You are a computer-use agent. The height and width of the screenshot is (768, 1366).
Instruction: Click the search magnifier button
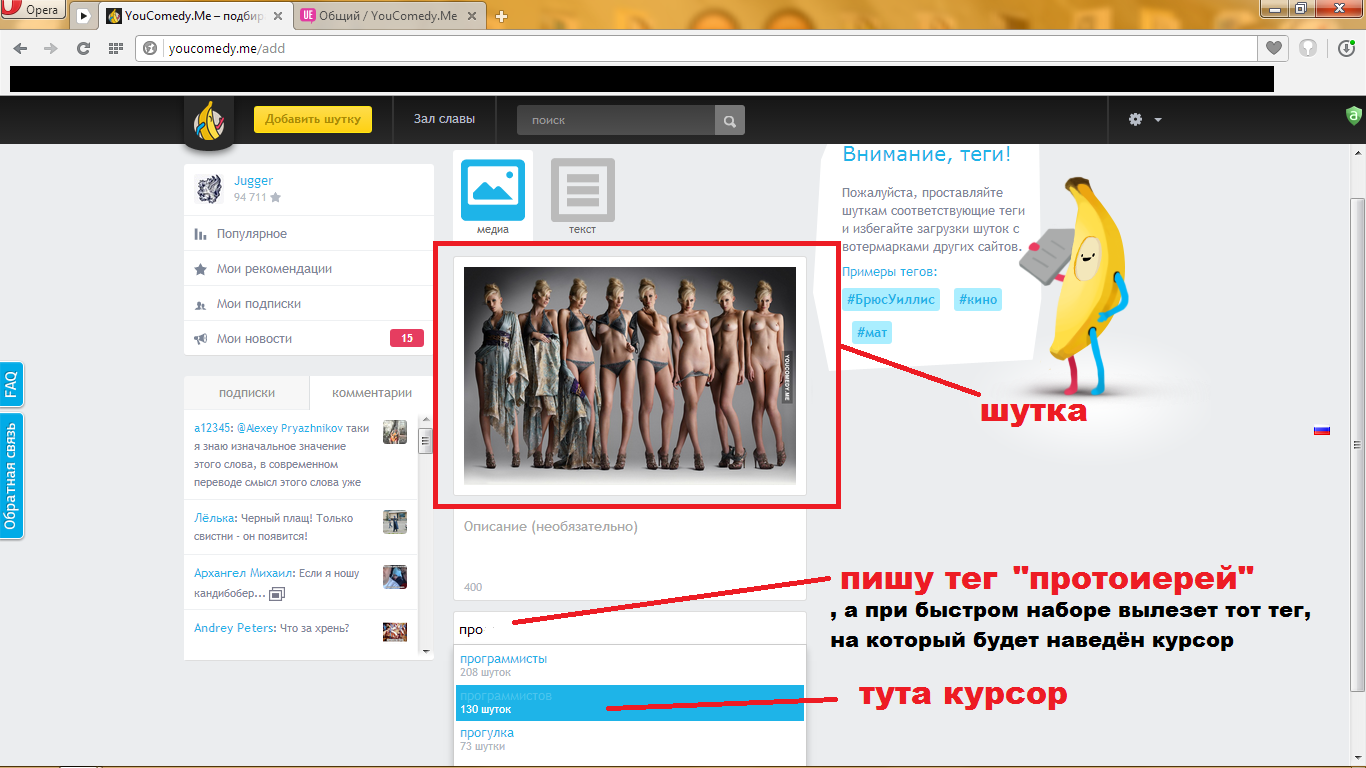coord(730,121)
